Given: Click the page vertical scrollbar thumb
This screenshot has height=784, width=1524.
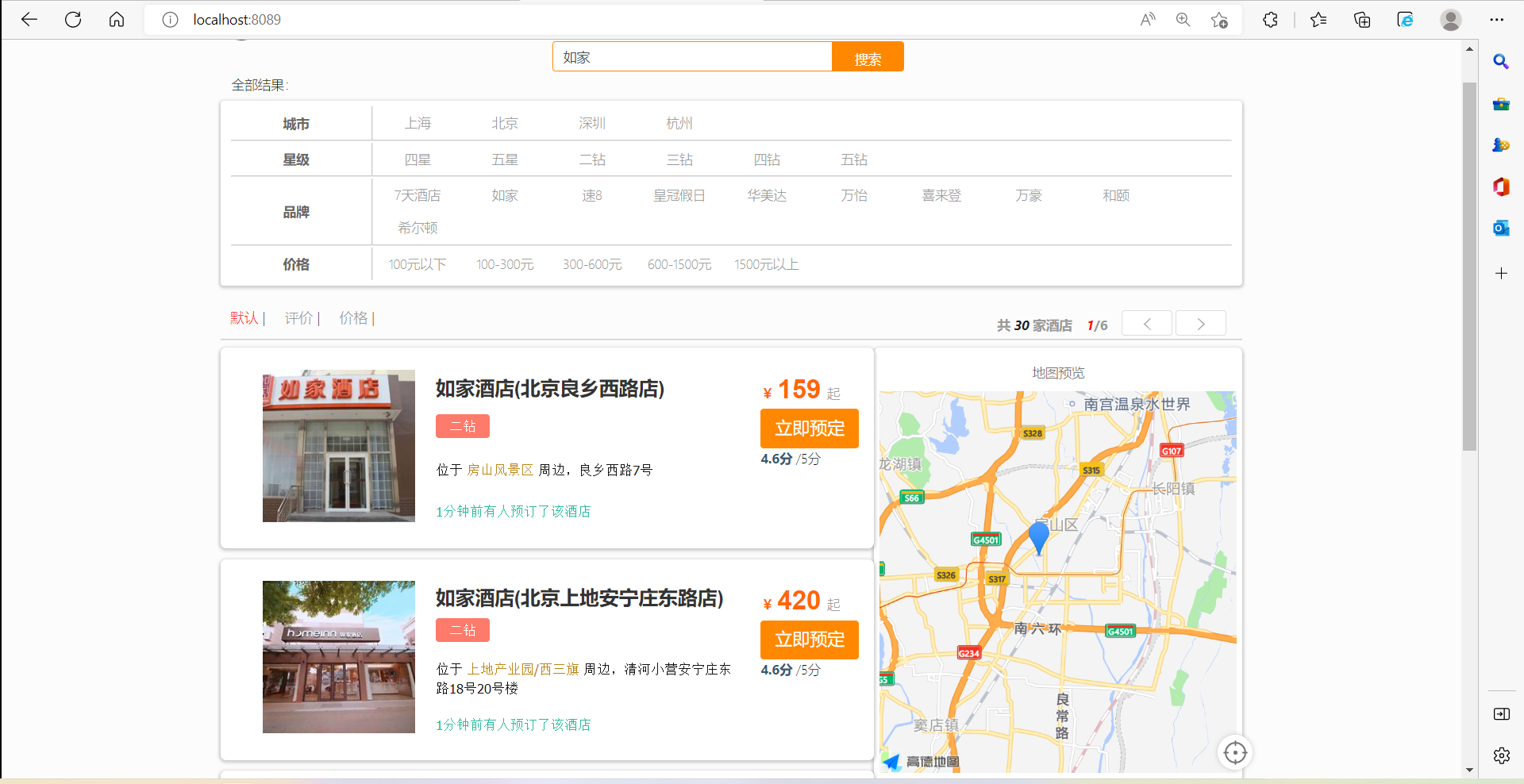Looking at the screenshot, I should click(x=1469, y=266).
